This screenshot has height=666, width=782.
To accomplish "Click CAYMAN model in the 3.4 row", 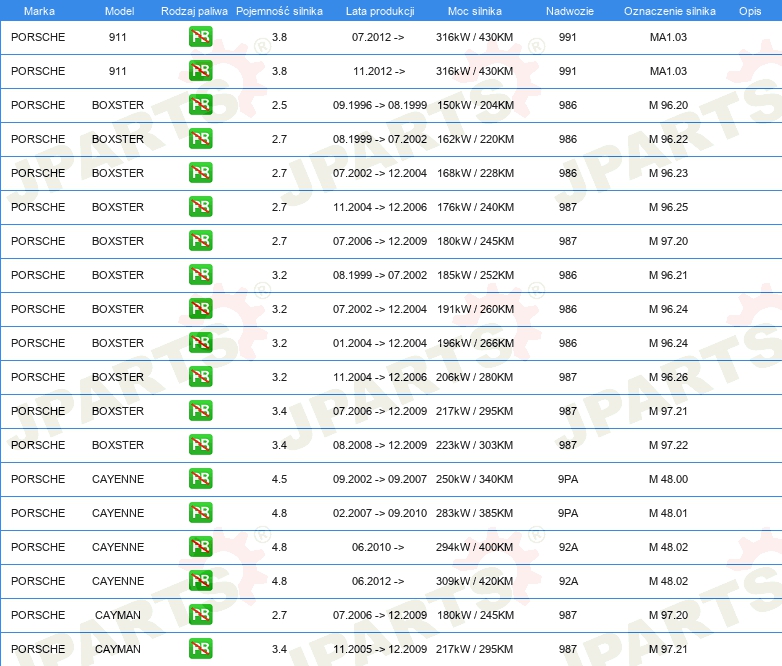I will tap(118, 649).
